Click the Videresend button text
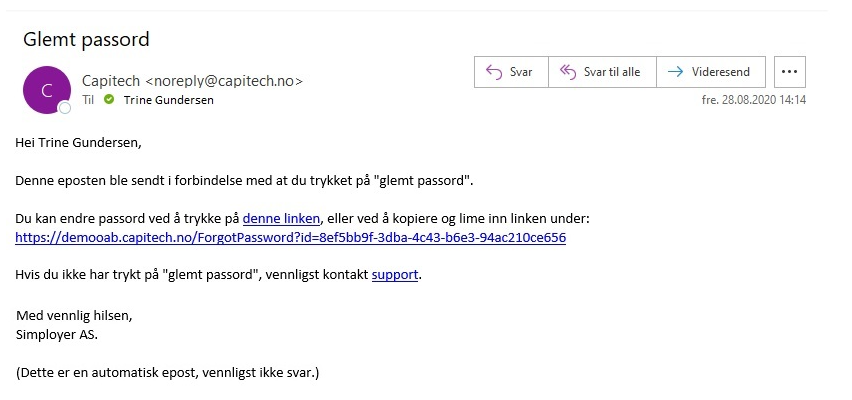 click(721, 72)
